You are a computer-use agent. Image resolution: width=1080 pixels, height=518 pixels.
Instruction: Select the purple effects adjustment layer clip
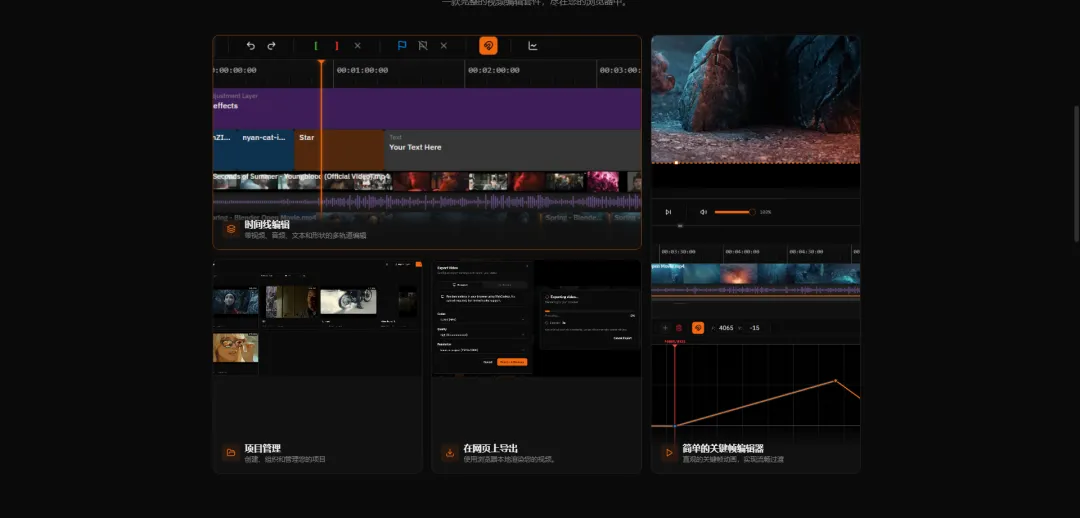pyautogui.click(x=427, y=108)
